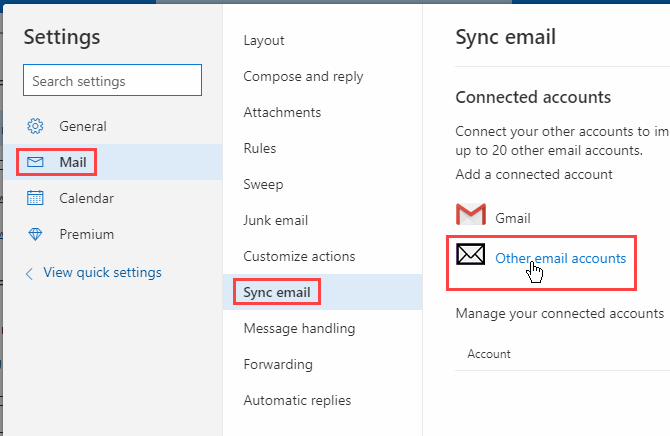The height and width of the screenshot is (436, 670).
Task: Select the Sync email option
Action: pos(323,292)
